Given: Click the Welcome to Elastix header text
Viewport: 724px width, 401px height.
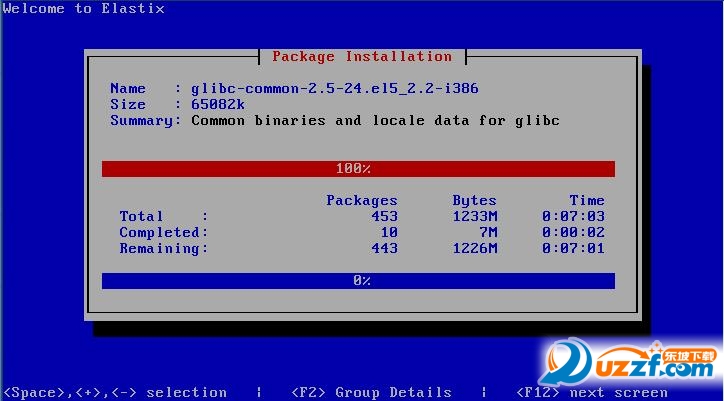Looking at the screenshot, I should [83, 8].
